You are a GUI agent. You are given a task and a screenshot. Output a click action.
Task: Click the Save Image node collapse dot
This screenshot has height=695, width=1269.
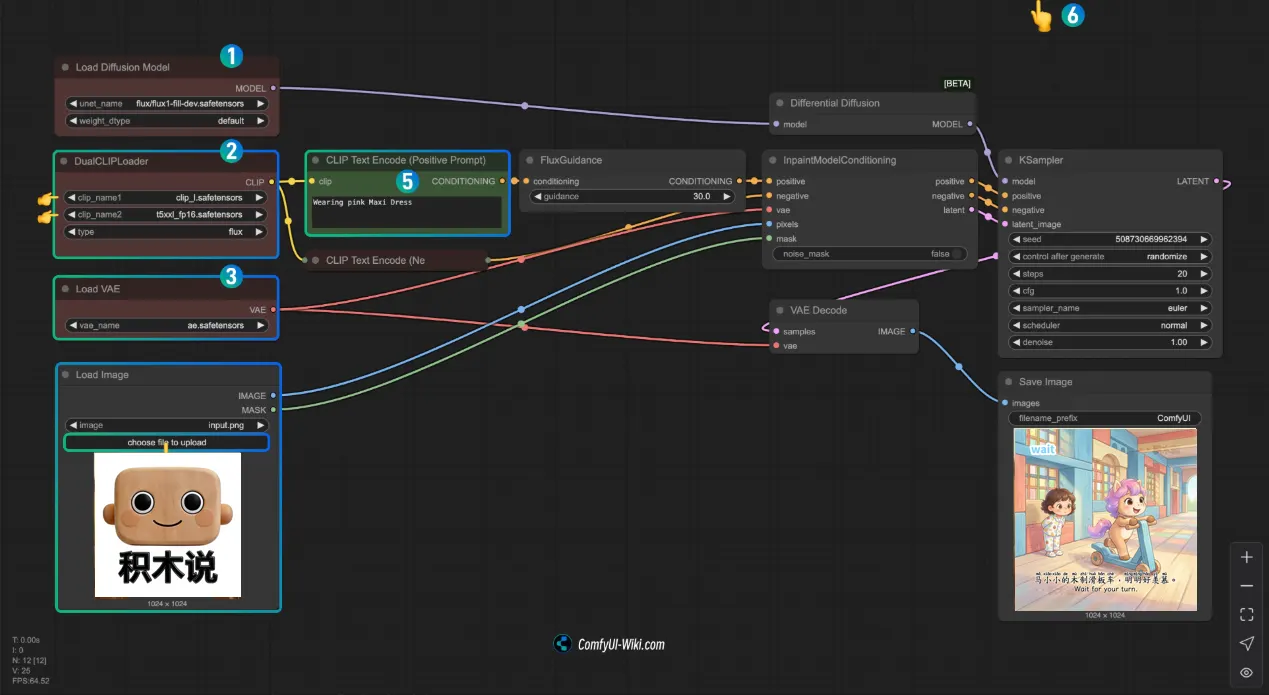tap(1008, 382)
